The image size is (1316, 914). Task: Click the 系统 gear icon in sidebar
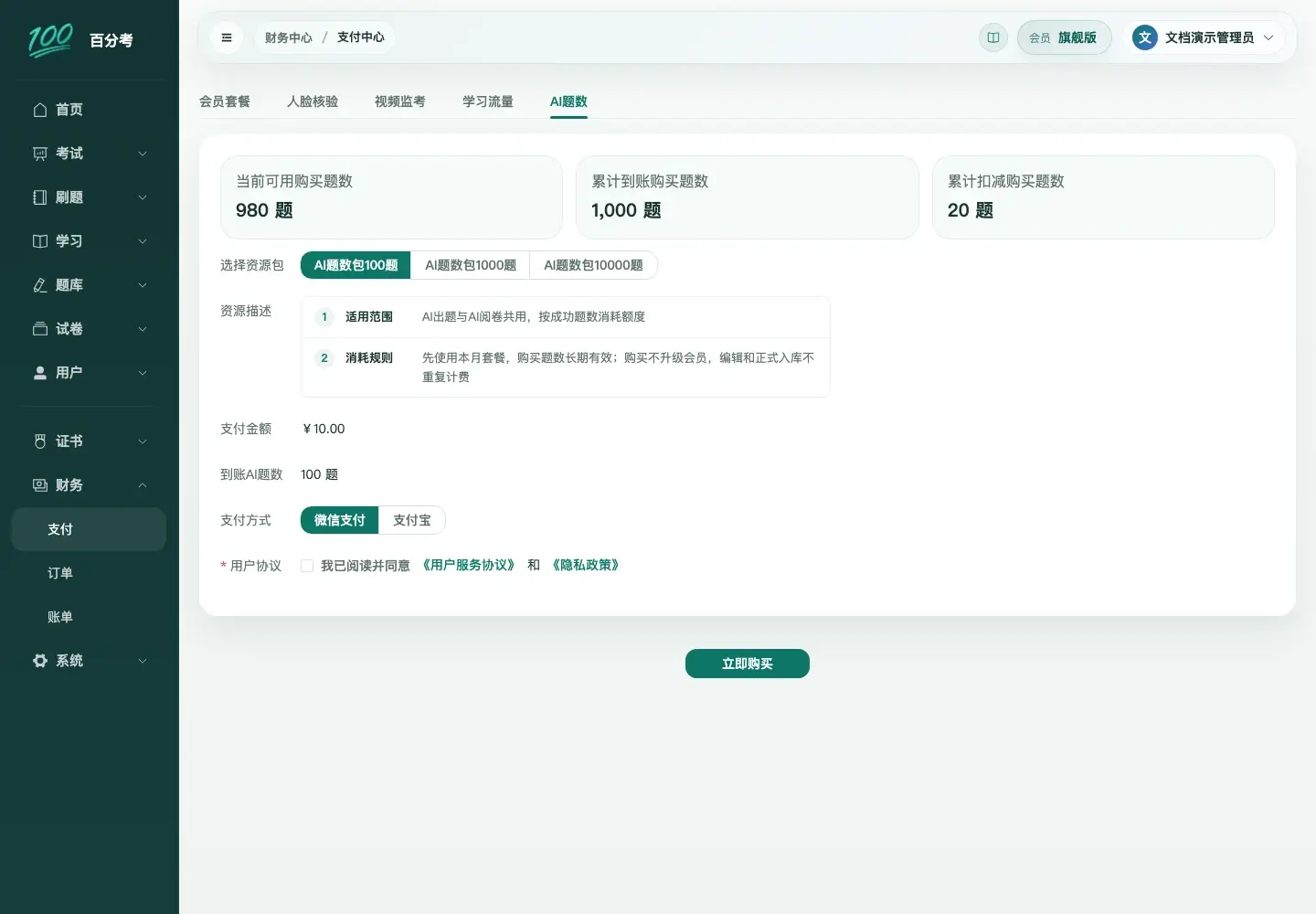40,661
